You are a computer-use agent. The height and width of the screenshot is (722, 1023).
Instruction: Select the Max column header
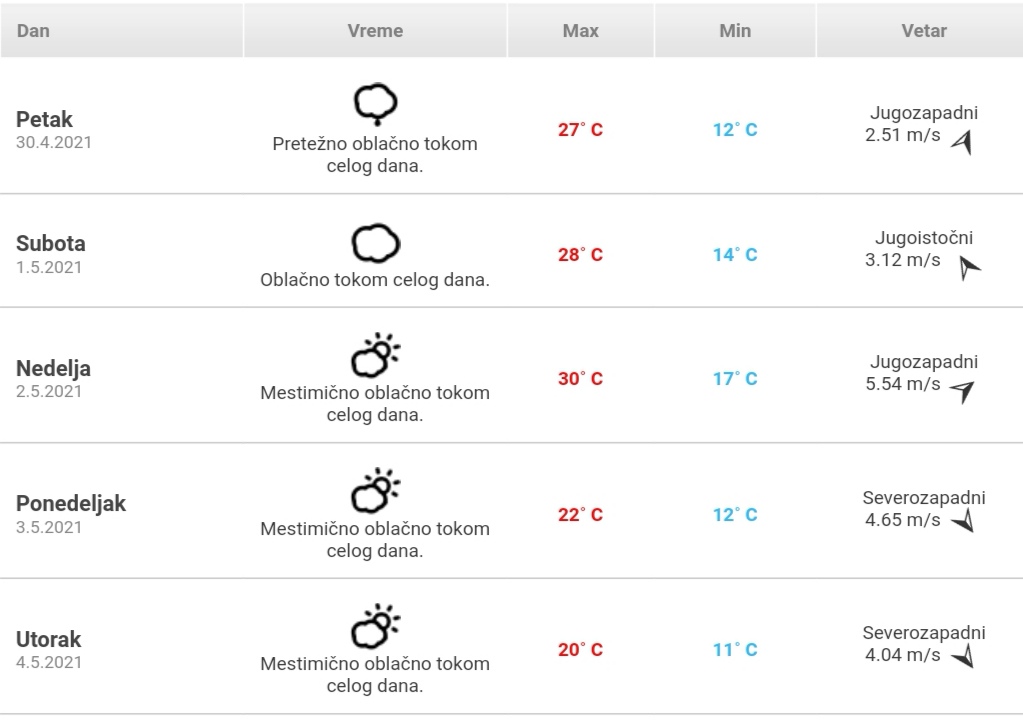(x=581, y=31)
